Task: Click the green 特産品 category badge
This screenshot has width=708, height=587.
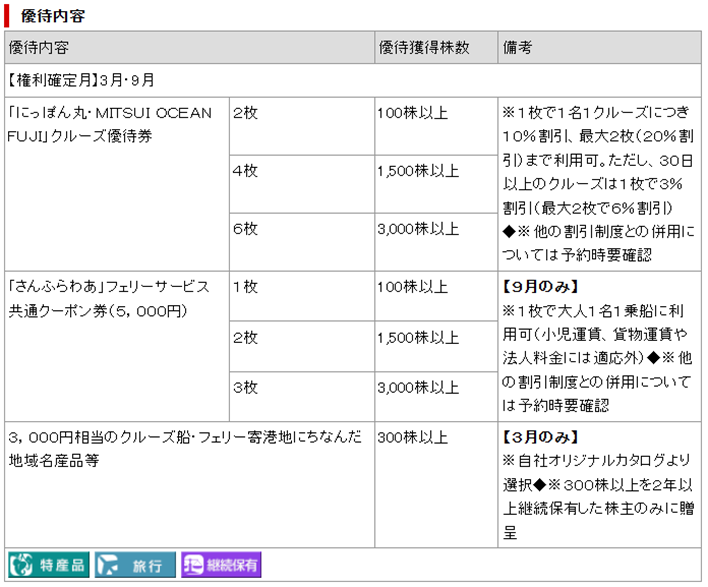Action: click(x=49, y=565)
